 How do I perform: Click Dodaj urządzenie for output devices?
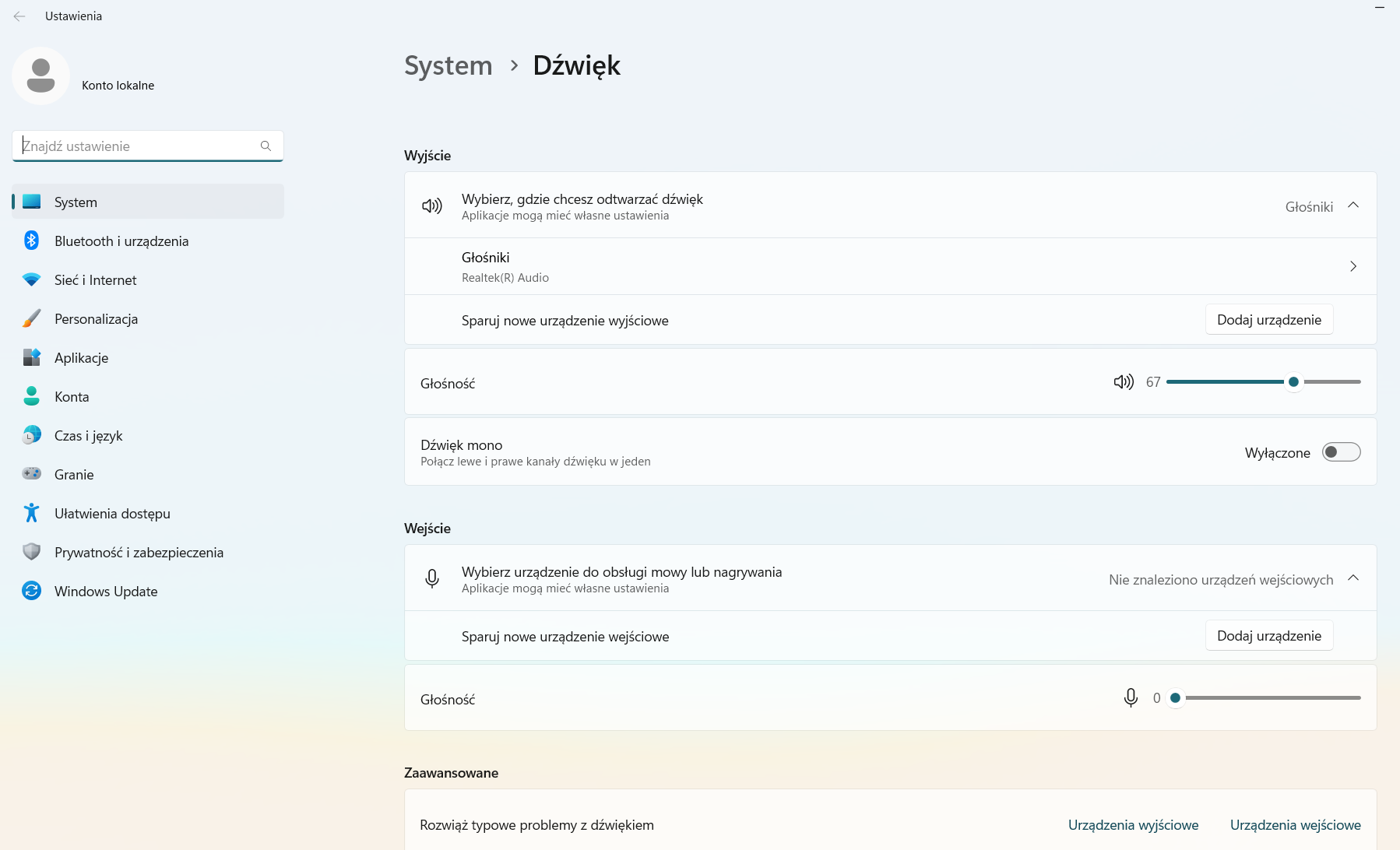pyautogui.click(x=1268, y=320)
